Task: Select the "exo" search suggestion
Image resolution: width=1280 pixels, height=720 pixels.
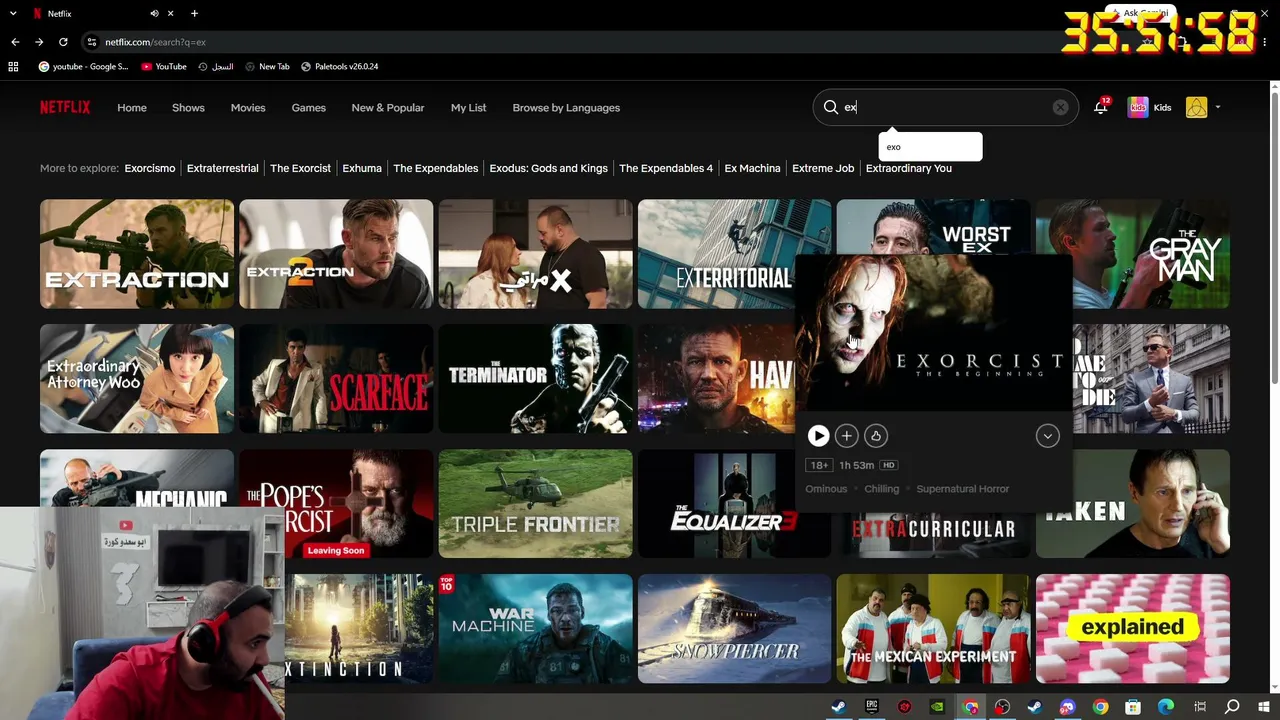Action: tap(930, 147)
